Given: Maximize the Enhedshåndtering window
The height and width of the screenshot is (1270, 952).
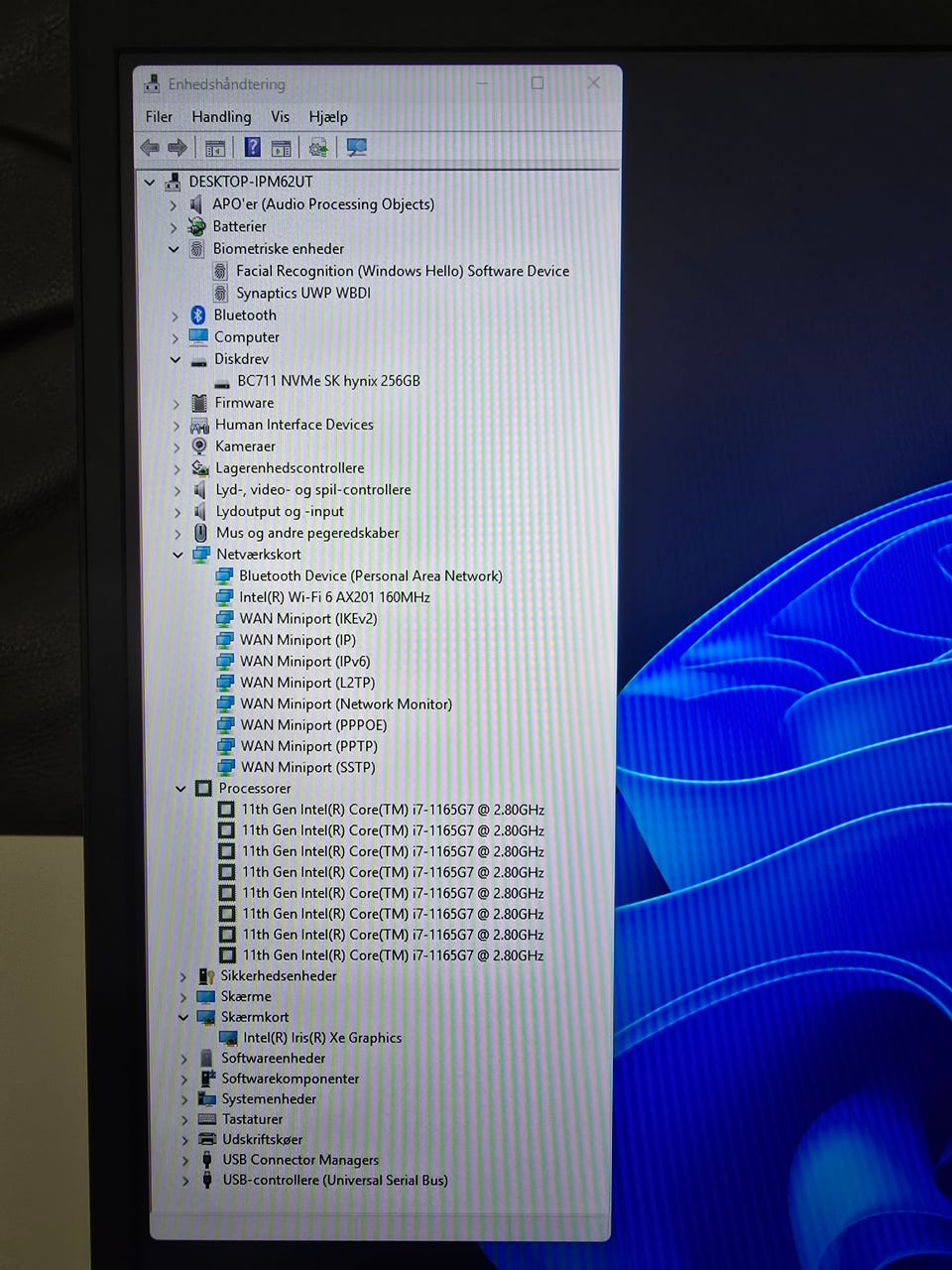Looking at the screenshot, I should pos(537,83).
